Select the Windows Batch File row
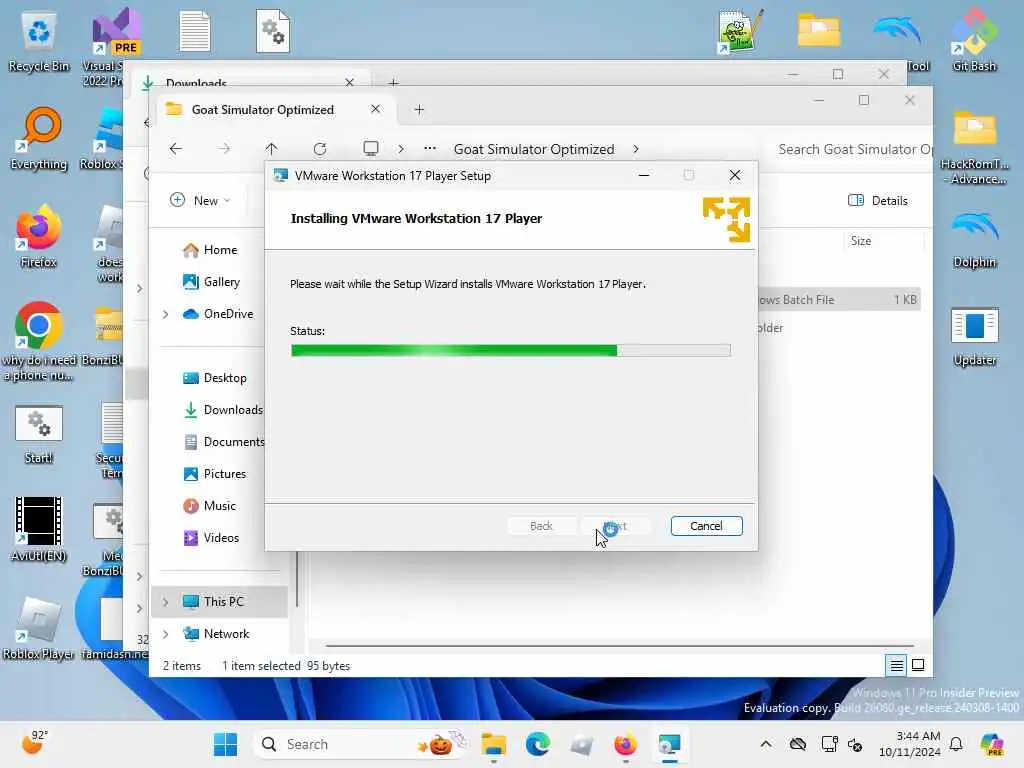 pos(839,300)
